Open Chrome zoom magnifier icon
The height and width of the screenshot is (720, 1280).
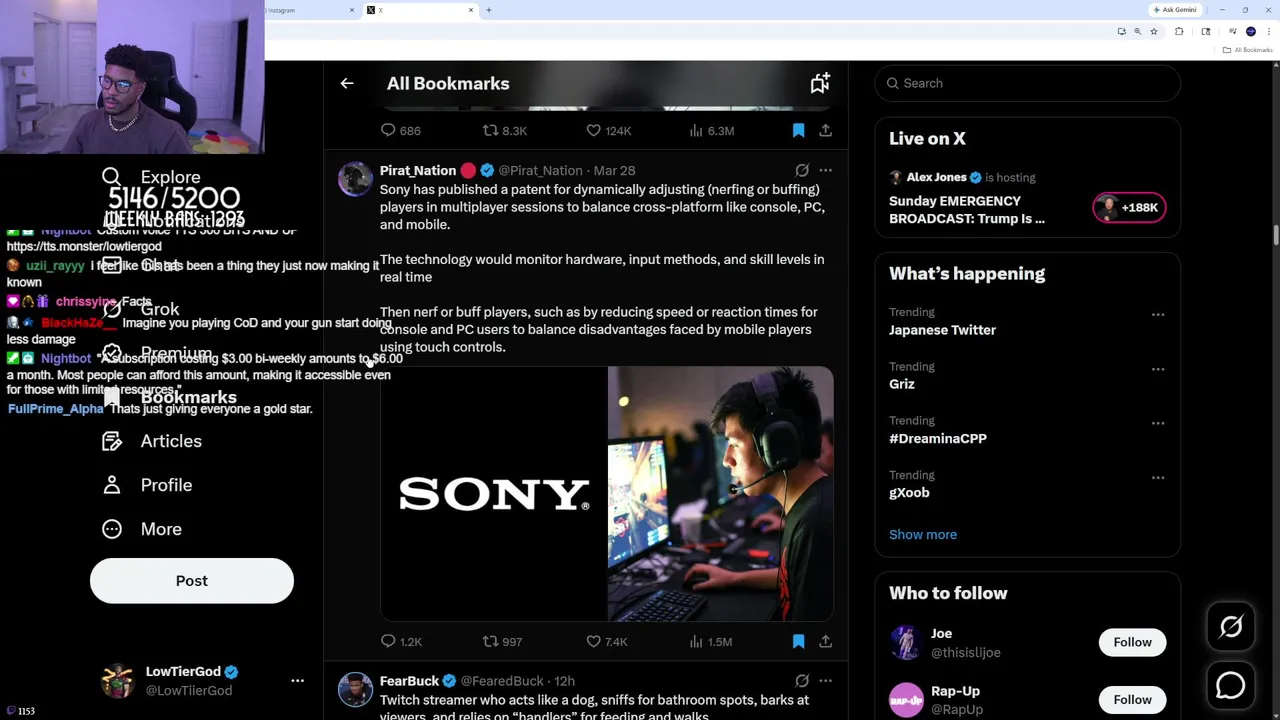[x=1137, y=32]
